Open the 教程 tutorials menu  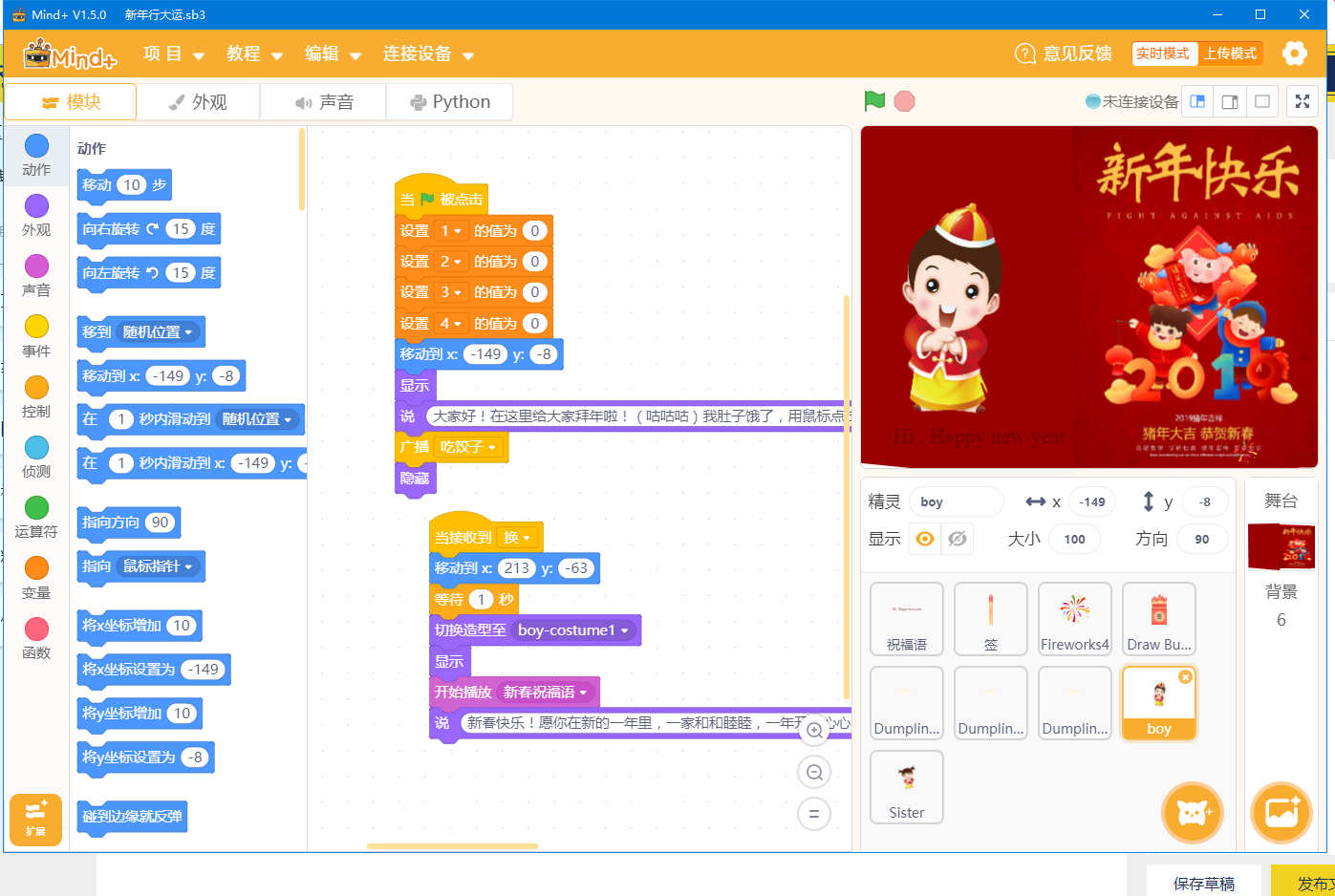tap(254, 54)
